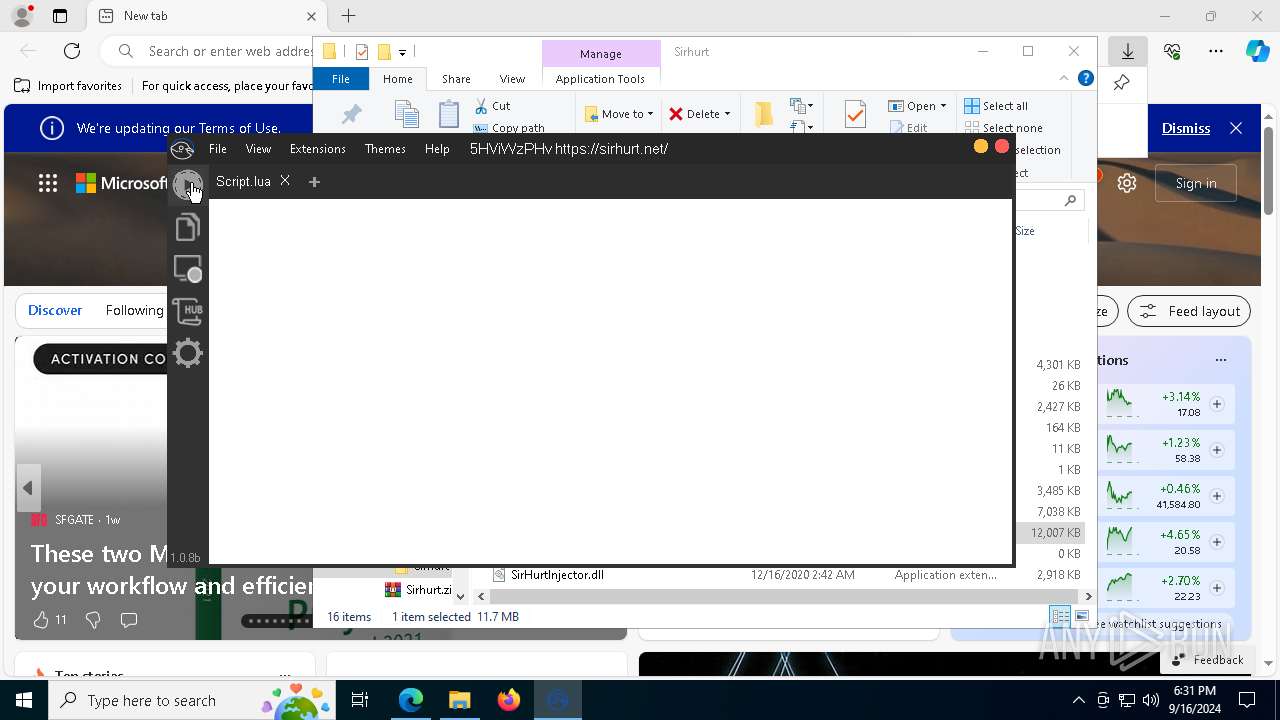Open Copilot icon in Edge toolbar

1257,51
